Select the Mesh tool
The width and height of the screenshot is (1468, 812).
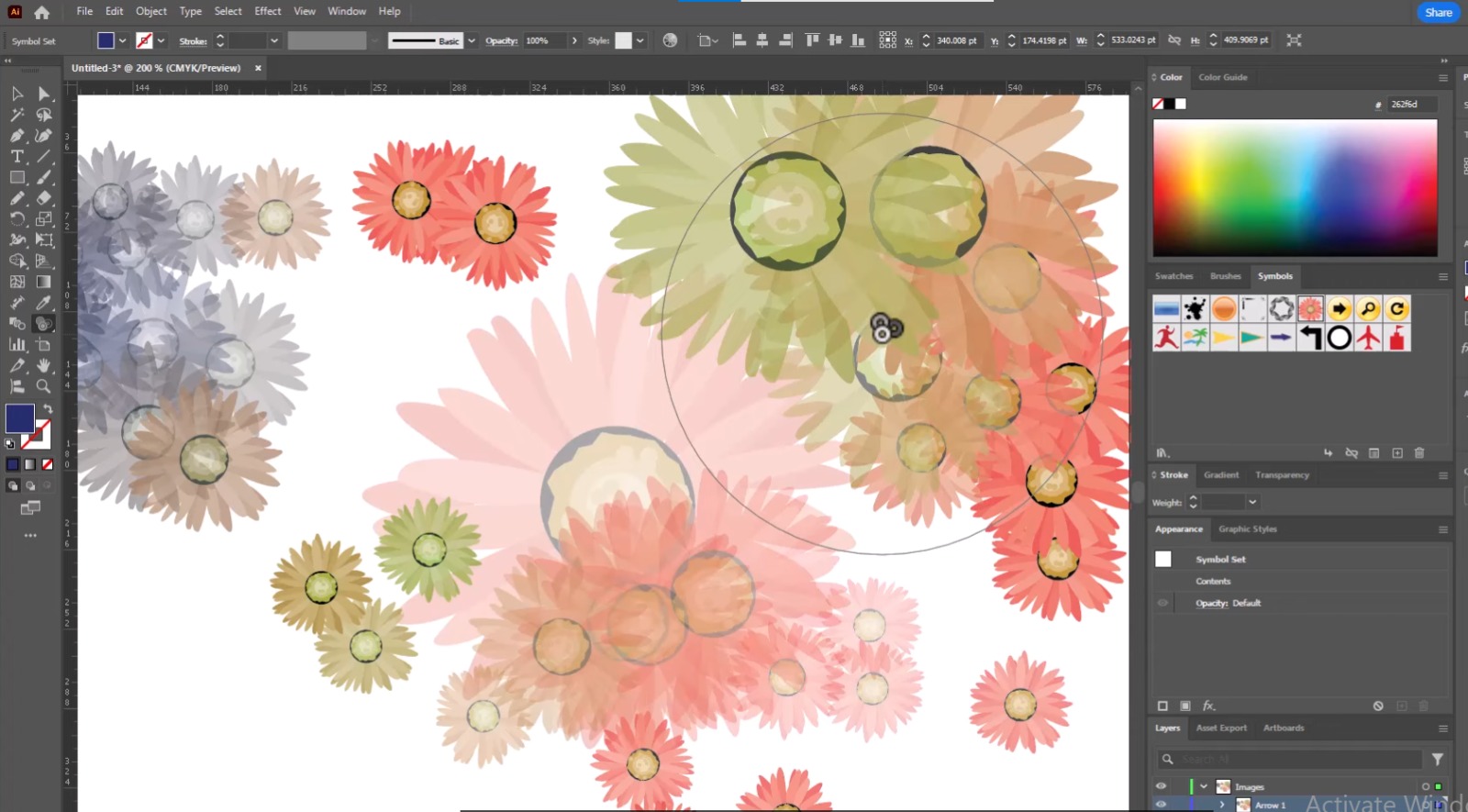tap(17, 282)
